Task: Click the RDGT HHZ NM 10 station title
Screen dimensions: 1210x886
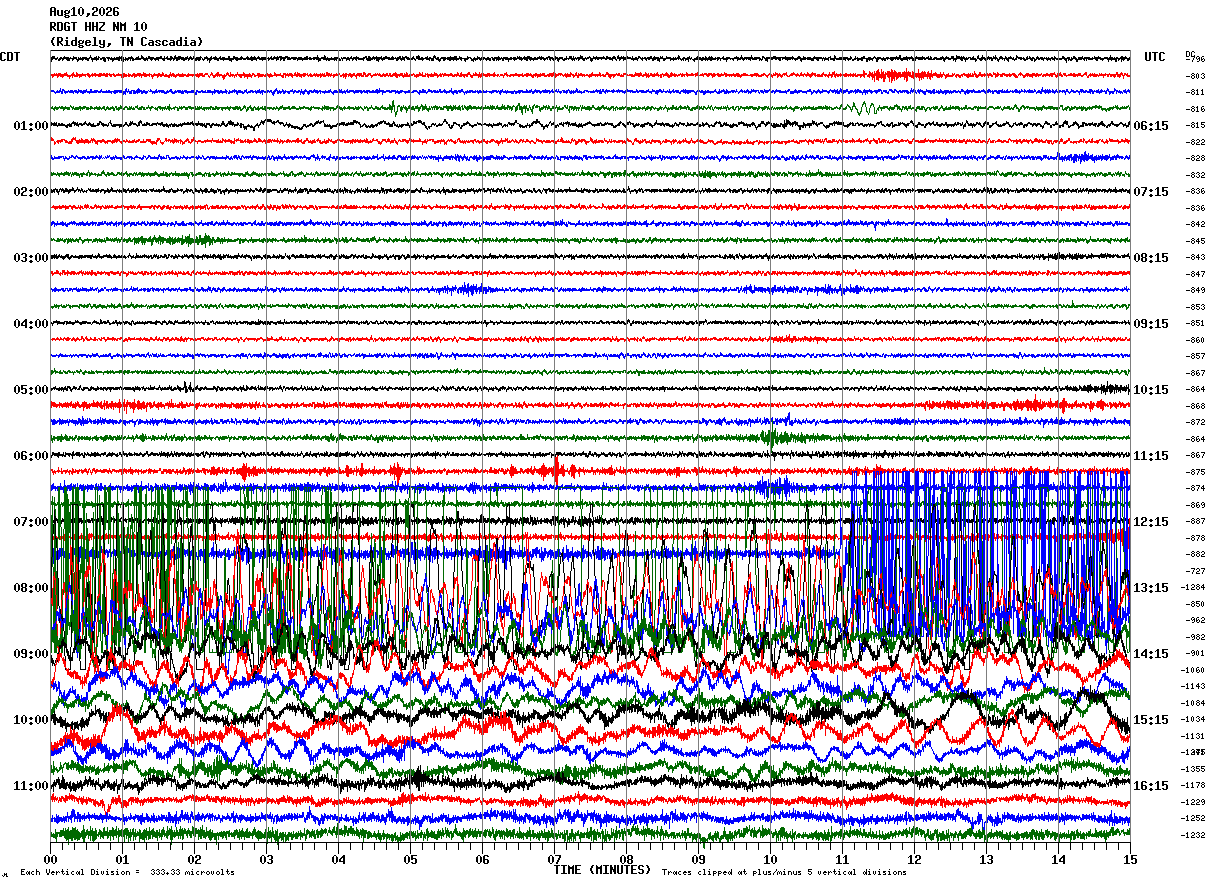Action: (x=98, y=27)
